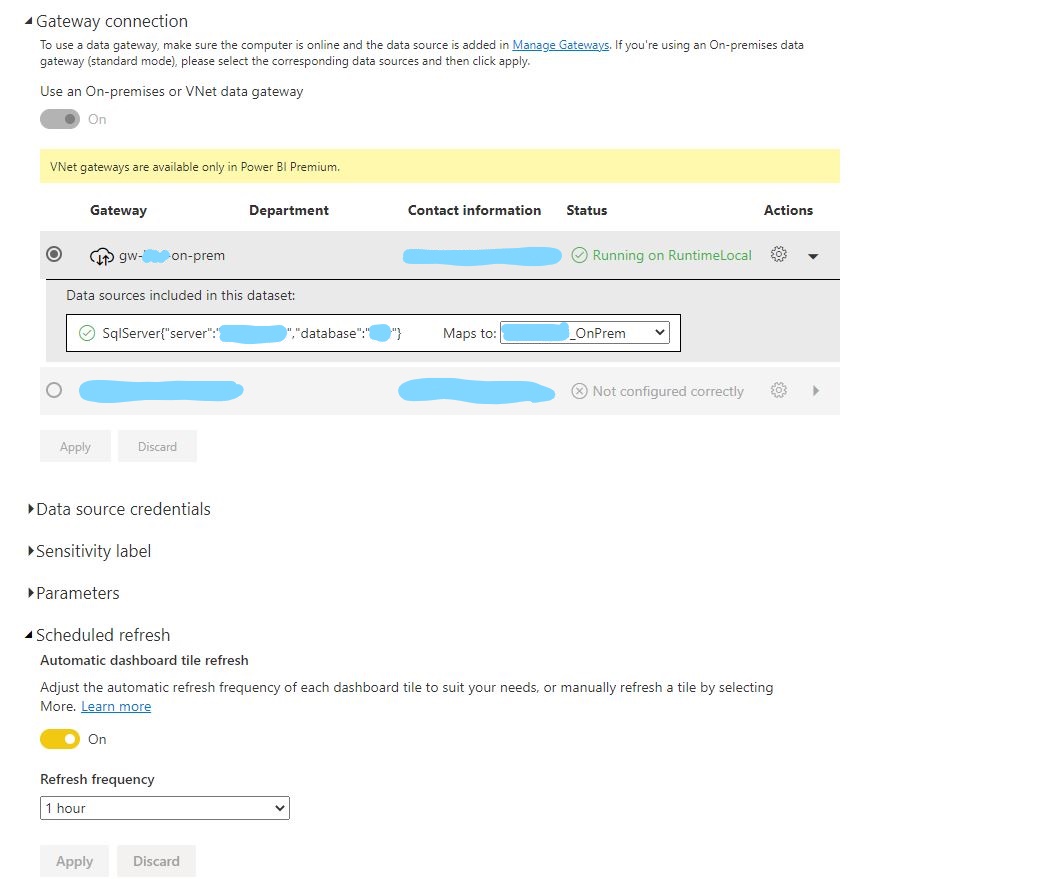Image resolution: width=1054 pixels, height=879 pixels.
Task: Open settings gear for gw on-prem gateway
Action: (778, 255)
